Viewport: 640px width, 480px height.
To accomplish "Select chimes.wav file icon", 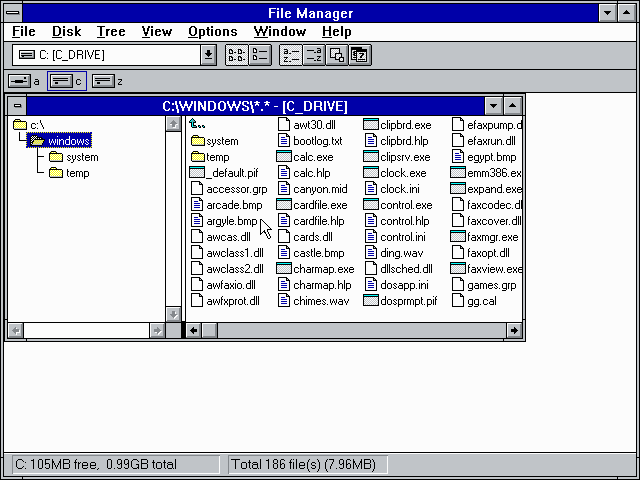I will [x=284, y=301].
